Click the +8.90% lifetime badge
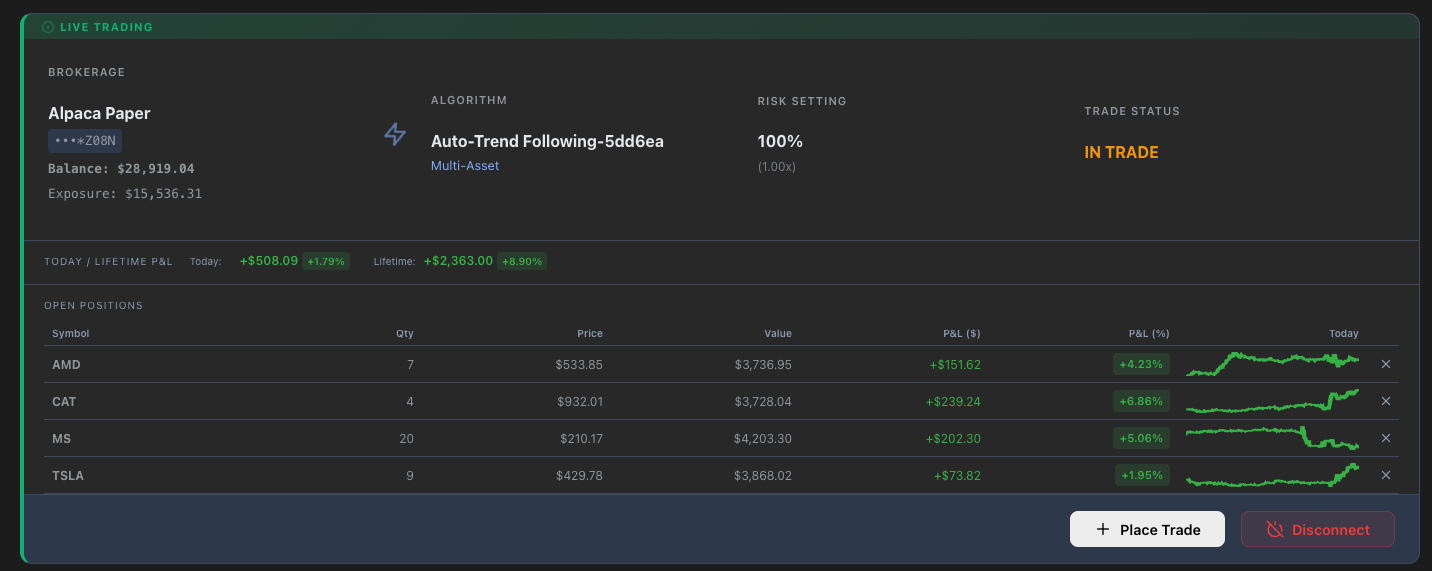The width and height of the screenshot is (1432, 571). click(x=522, y=261)
